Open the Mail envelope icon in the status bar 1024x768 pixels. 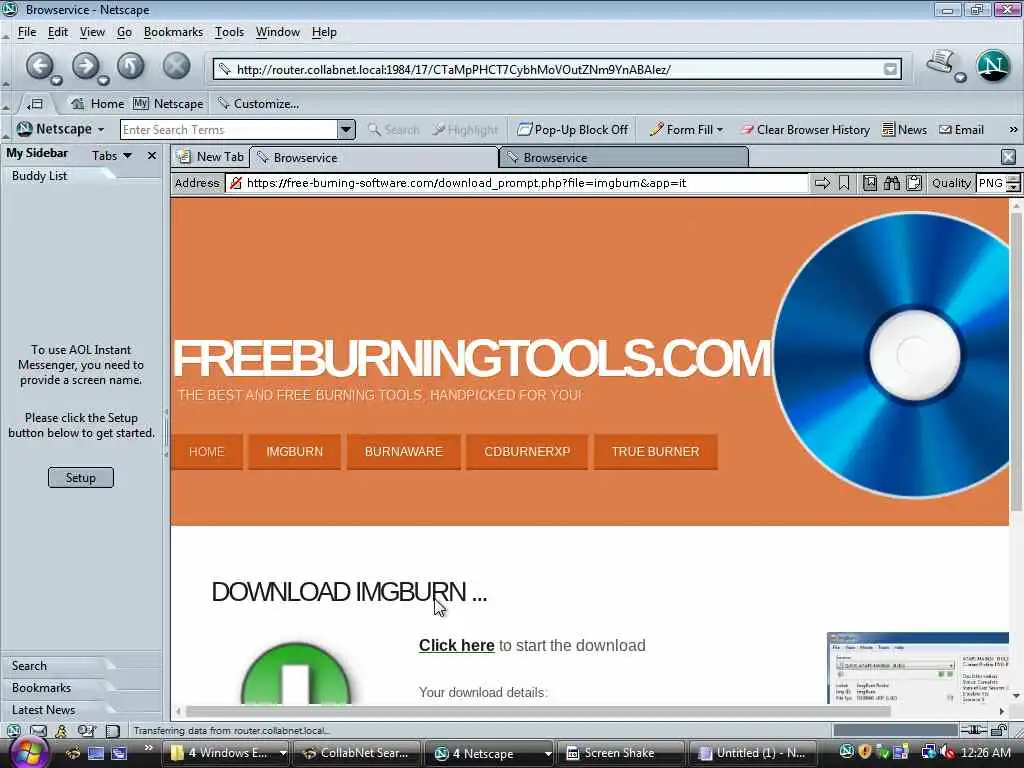pos(39,731)
